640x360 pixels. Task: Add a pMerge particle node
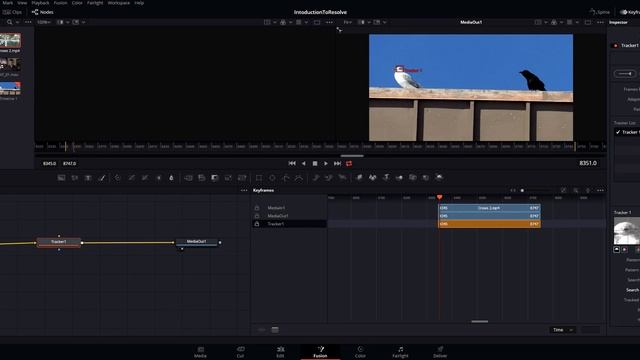pyautogui.click(x=329, y=178)
